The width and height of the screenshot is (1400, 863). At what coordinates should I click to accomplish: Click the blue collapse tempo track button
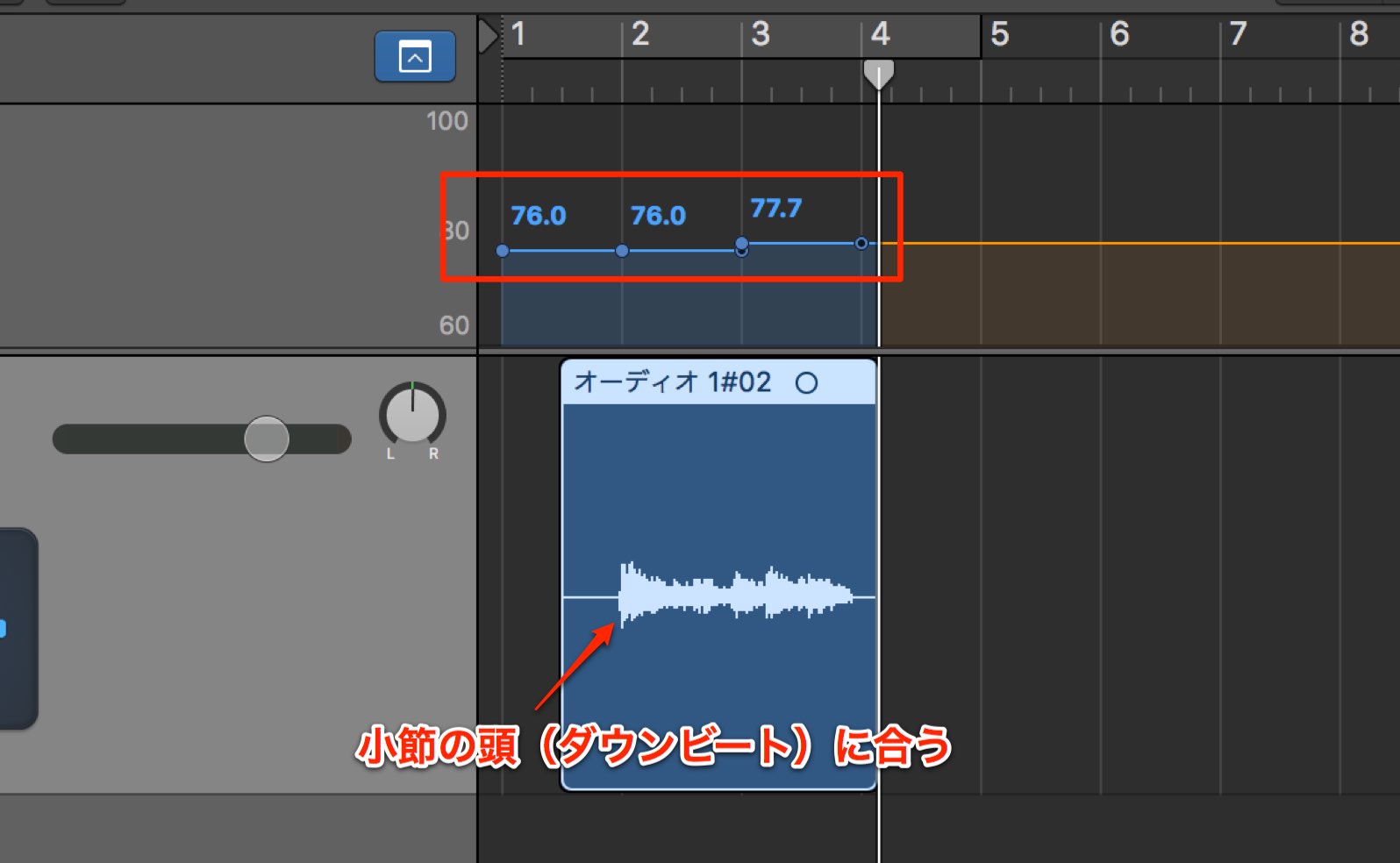tap(415, 57)
